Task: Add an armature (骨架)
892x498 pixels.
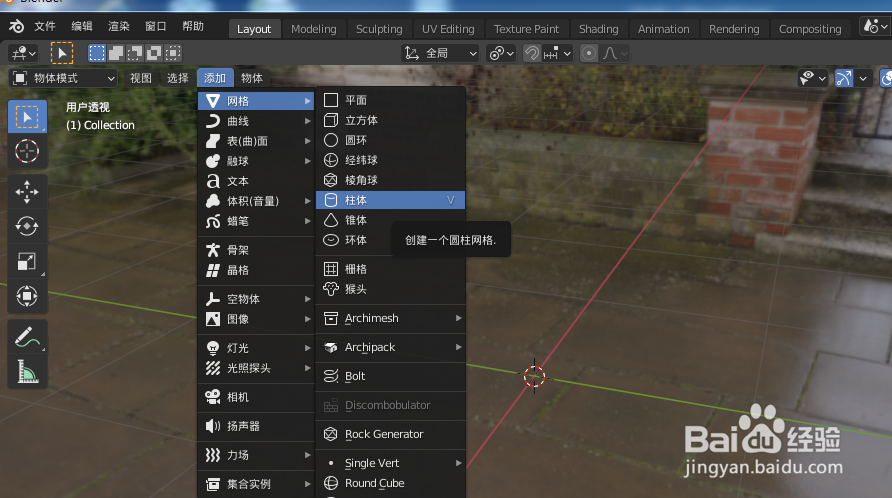Action: (x=256, y=250)
